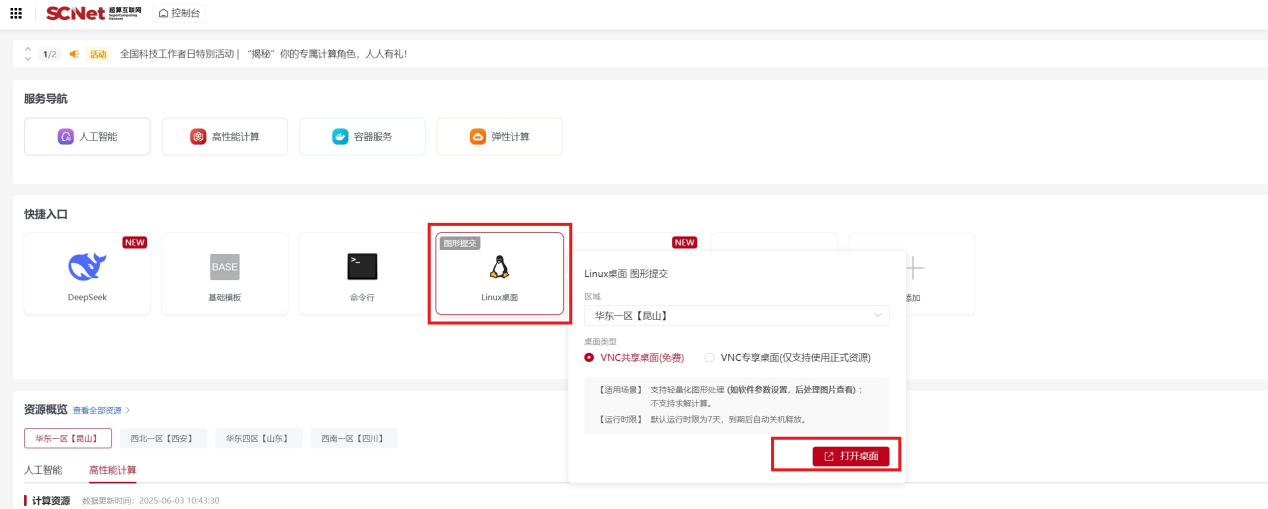Screen dimensions: 1268x509
Task: Switch to the 人工智能 resource tab
Action: point(43,470)
